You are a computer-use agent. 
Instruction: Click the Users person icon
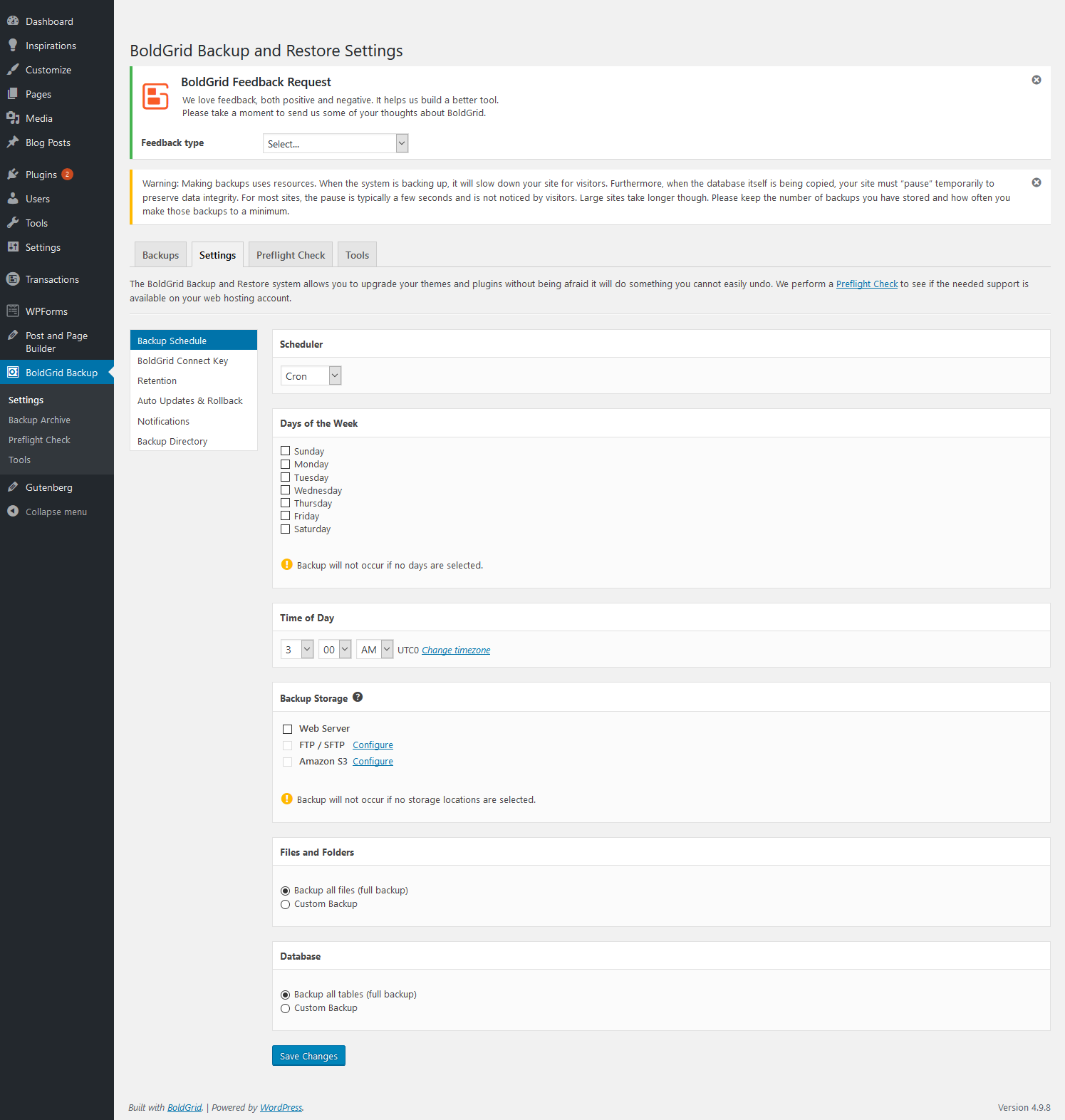[x=13, y=199]
